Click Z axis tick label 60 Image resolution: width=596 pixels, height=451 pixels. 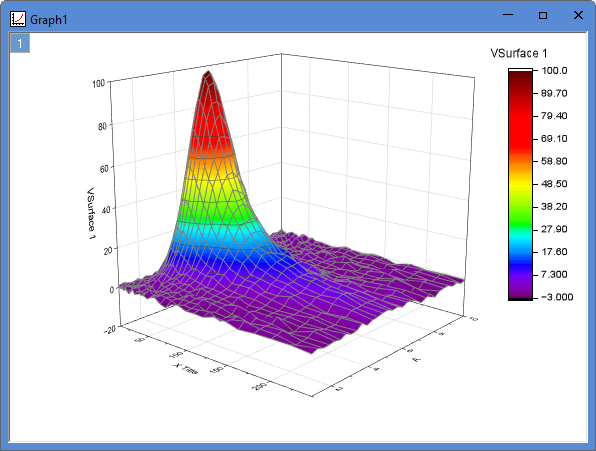pyautogui.click(x=104, y=168)
